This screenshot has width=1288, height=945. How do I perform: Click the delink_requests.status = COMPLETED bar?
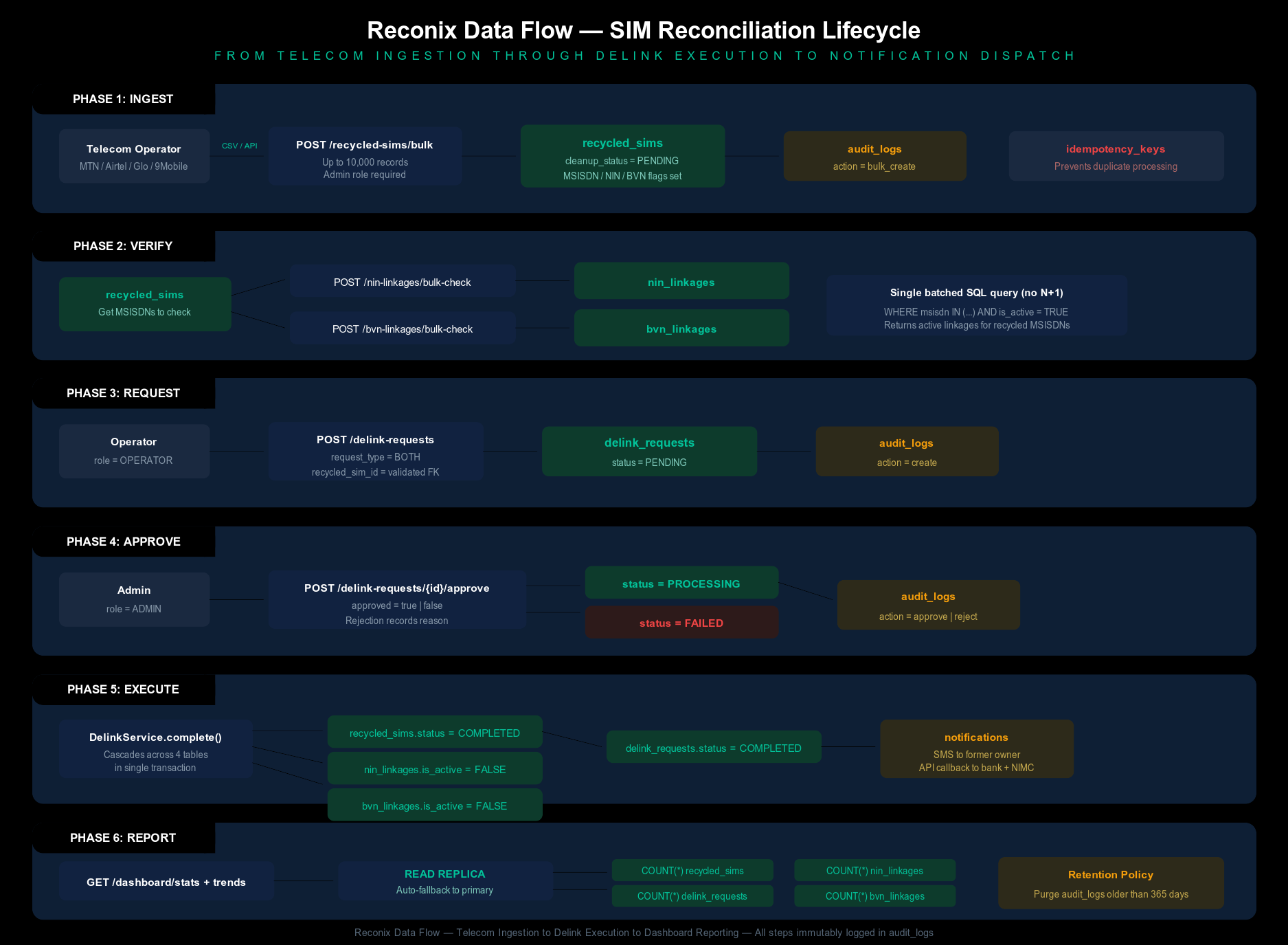click(x=713, y=747)
